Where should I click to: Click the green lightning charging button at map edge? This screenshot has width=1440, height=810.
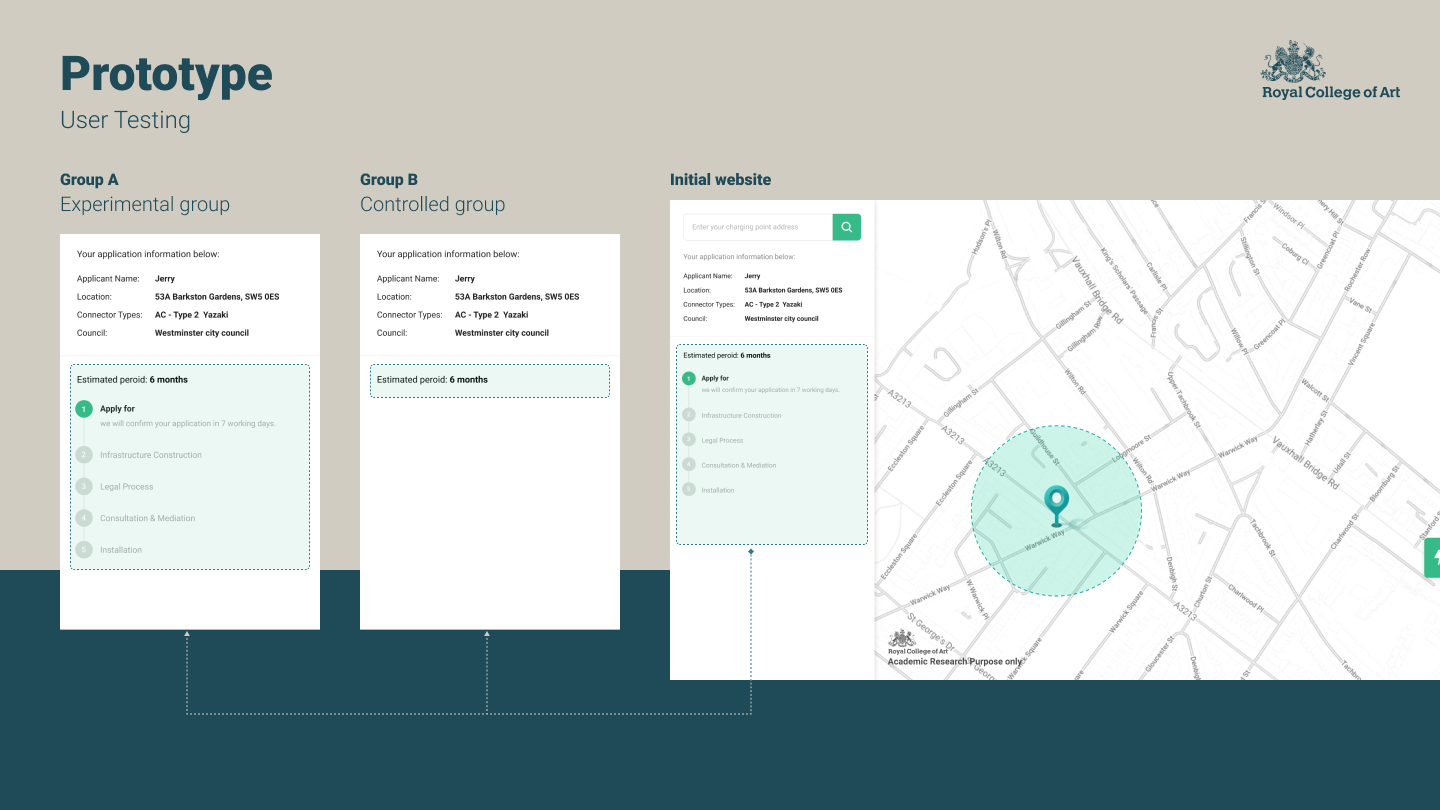[1432, 558]
